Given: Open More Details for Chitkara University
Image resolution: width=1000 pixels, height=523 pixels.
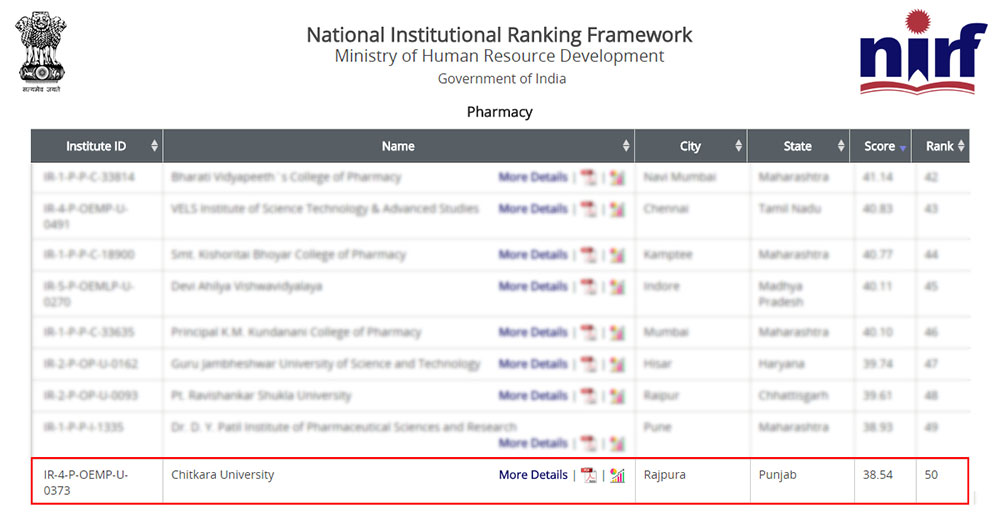Looking at the screenshot, I should point(533,475).
